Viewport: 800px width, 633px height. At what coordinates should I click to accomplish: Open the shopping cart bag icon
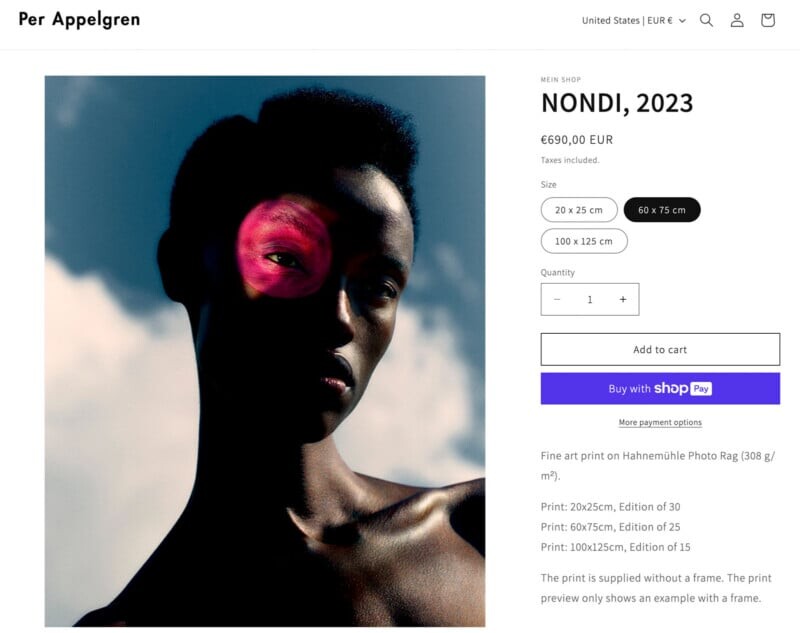[767, 20]
